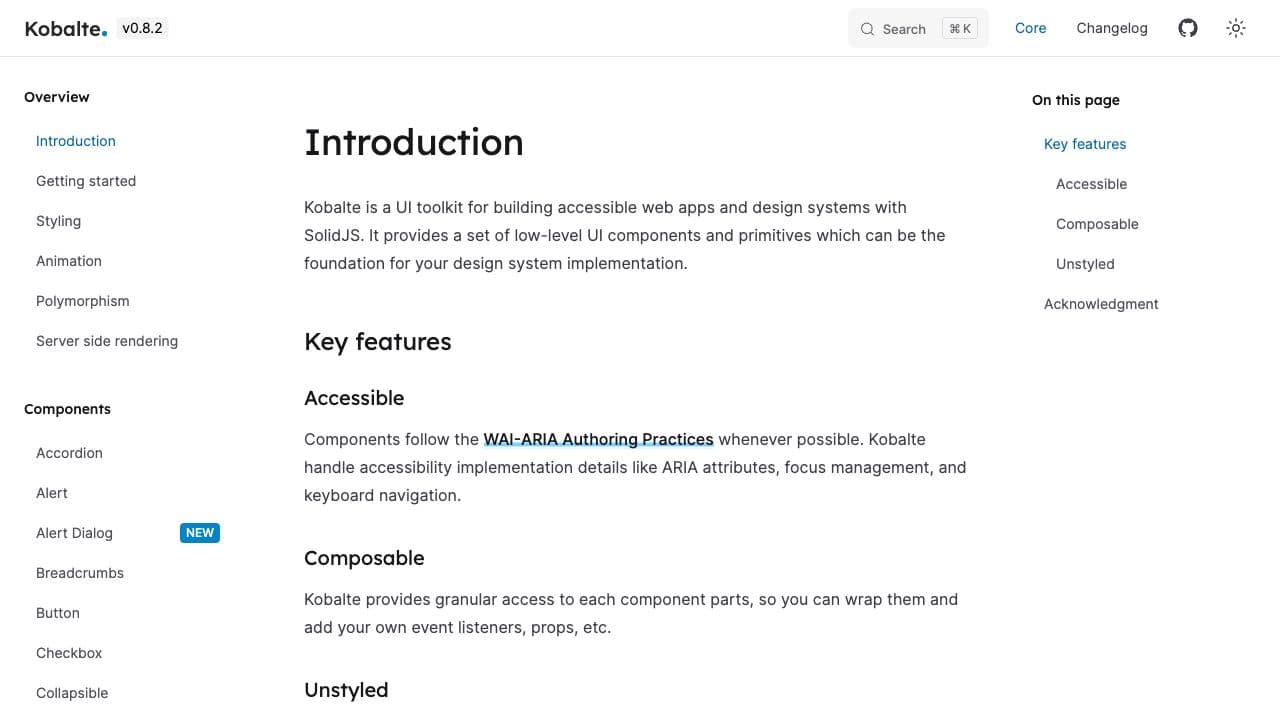Screen dimensions: 1280x720
Task: Open Server side rendering docs
Action: pyautogui.click(x=107, y=341)
